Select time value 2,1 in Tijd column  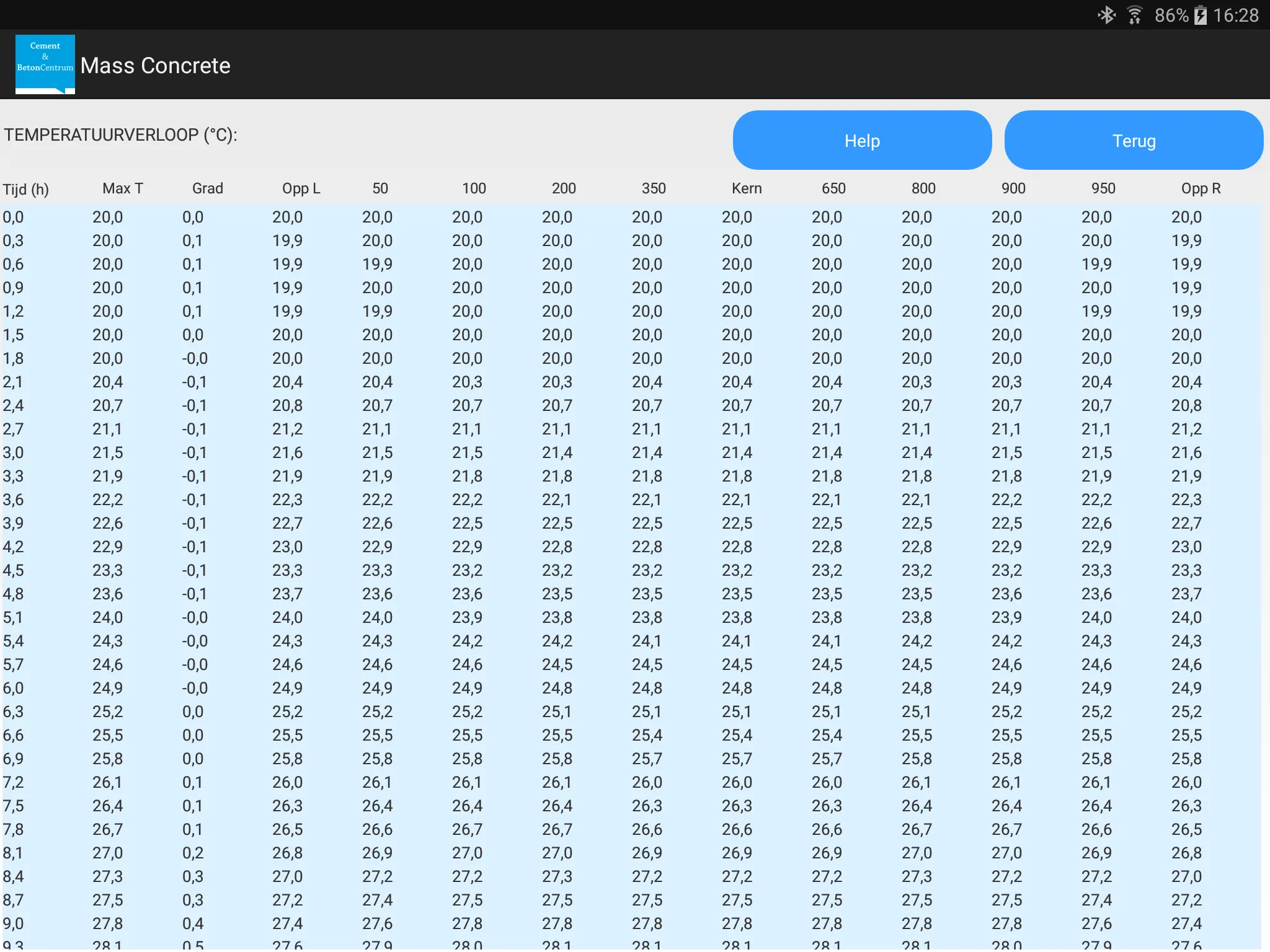coord(12,382)
